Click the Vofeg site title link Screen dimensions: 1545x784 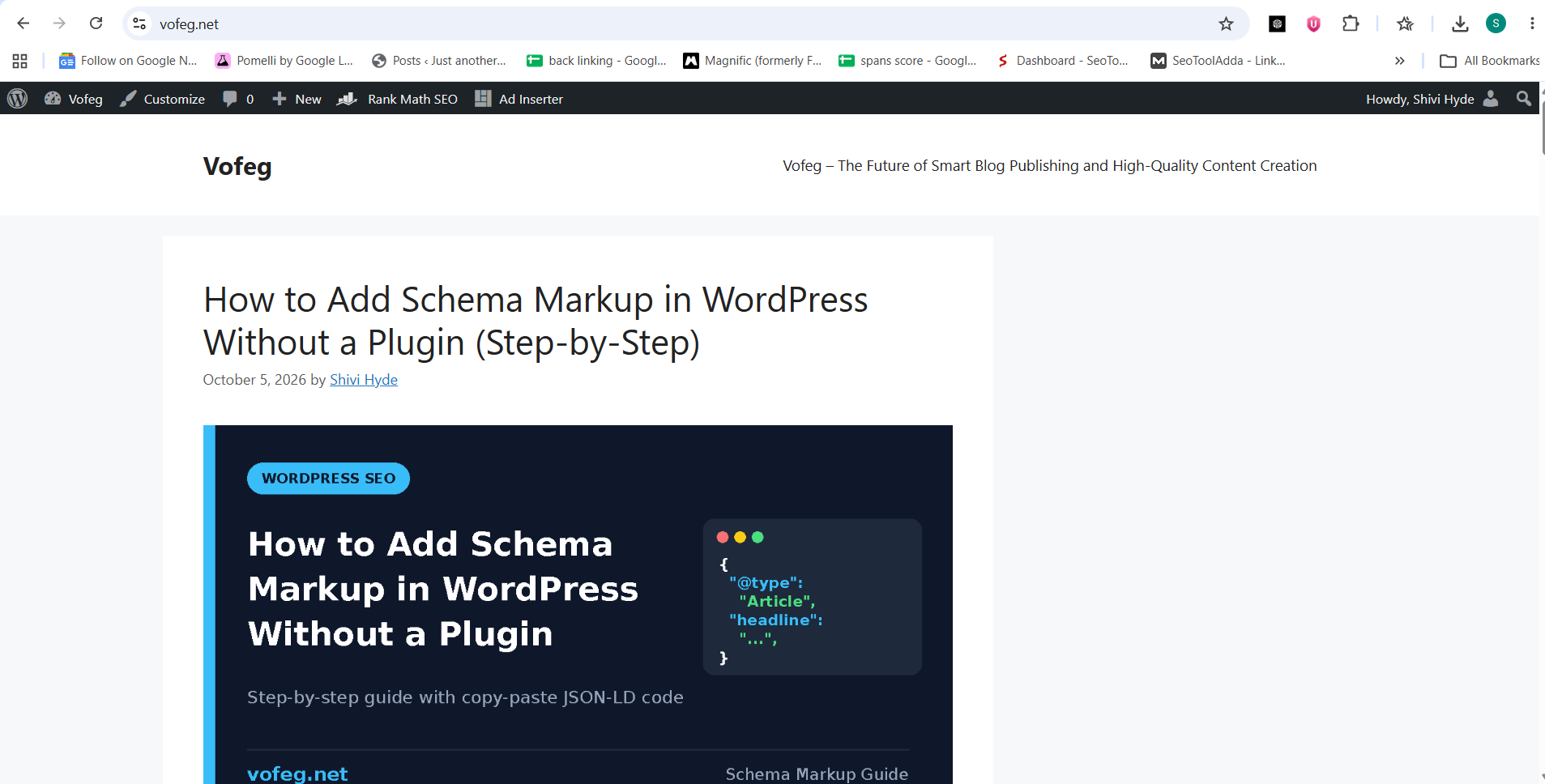coord(237,166)
